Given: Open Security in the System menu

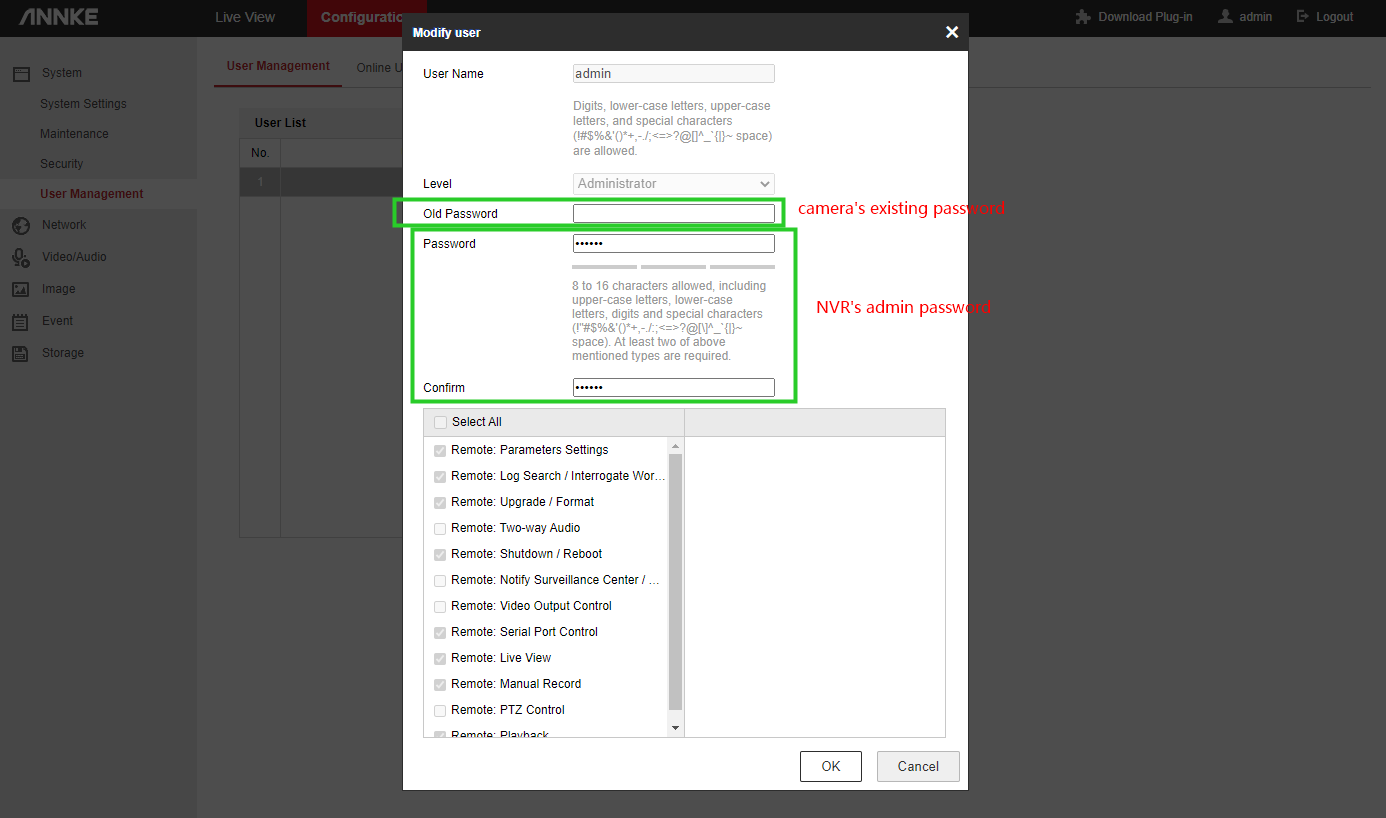Looking at the screenshot, I should [62, 164].
